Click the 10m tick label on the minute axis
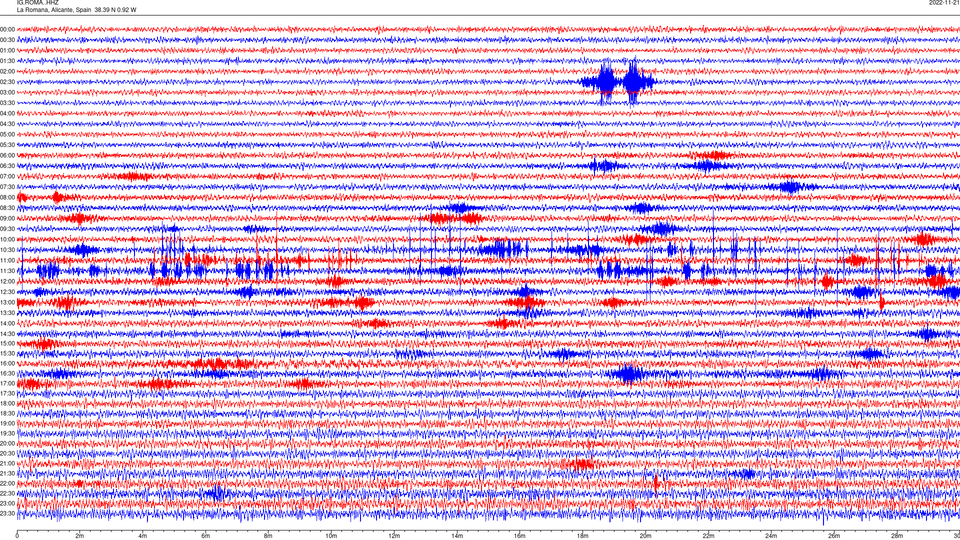Viewport: 960px width, 540px height. 331,536
